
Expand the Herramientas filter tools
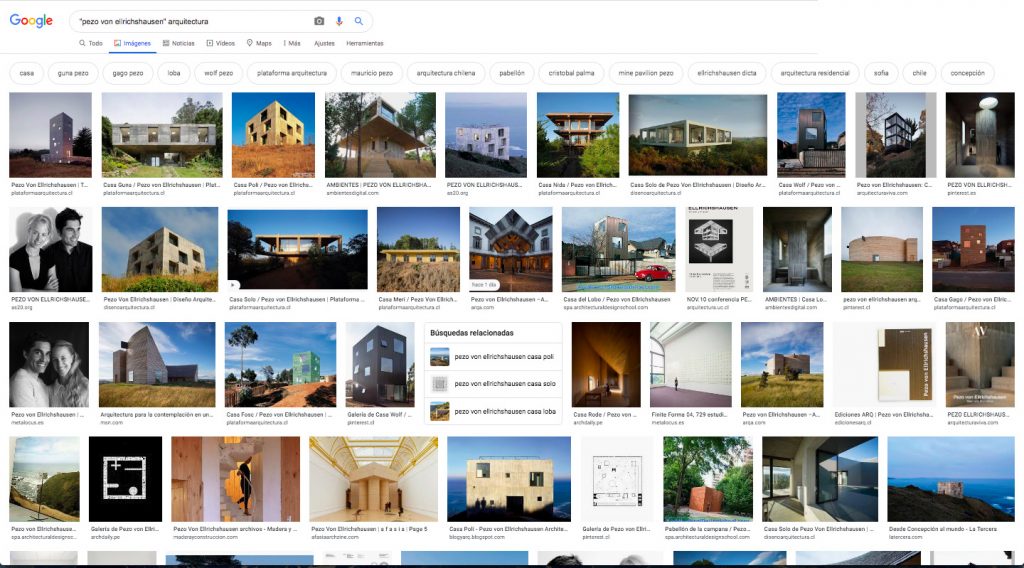point(364,43)
